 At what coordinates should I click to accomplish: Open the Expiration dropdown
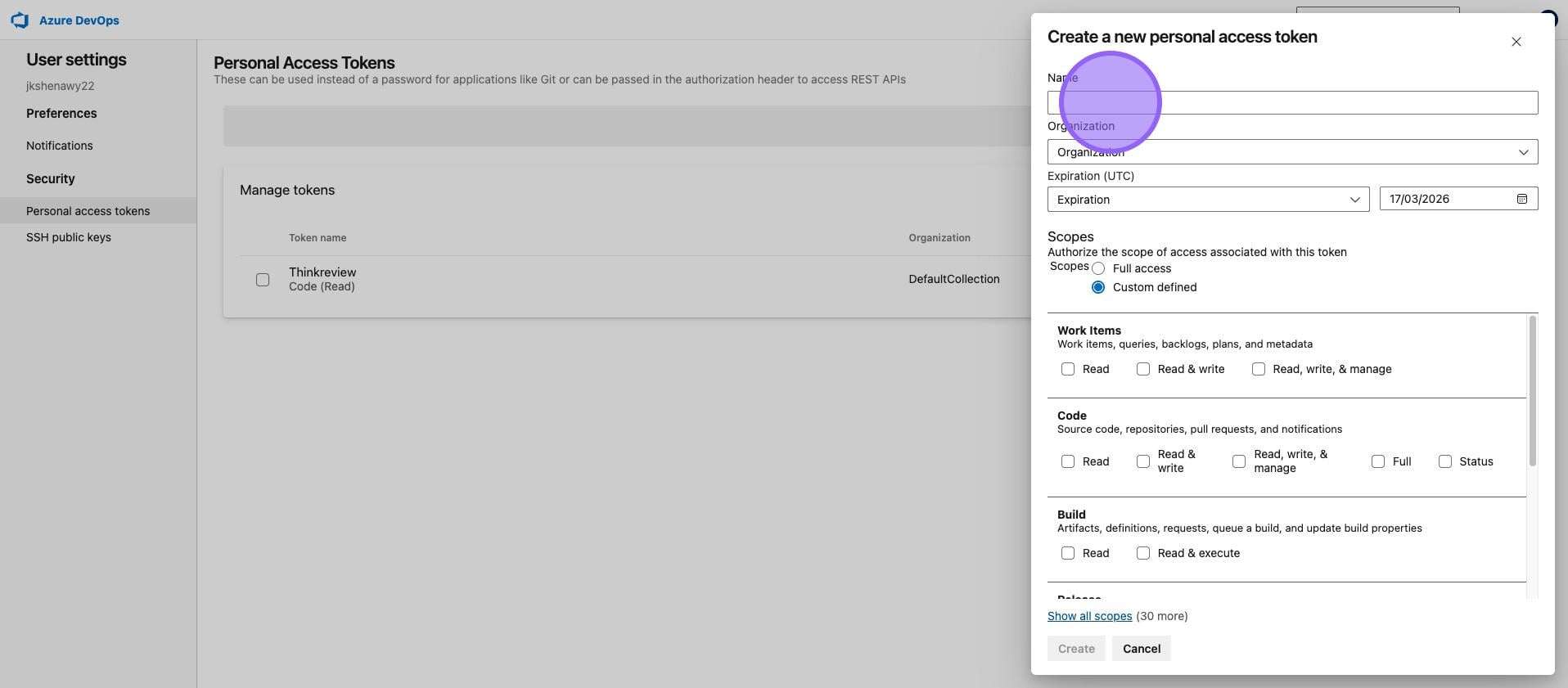1208,199
